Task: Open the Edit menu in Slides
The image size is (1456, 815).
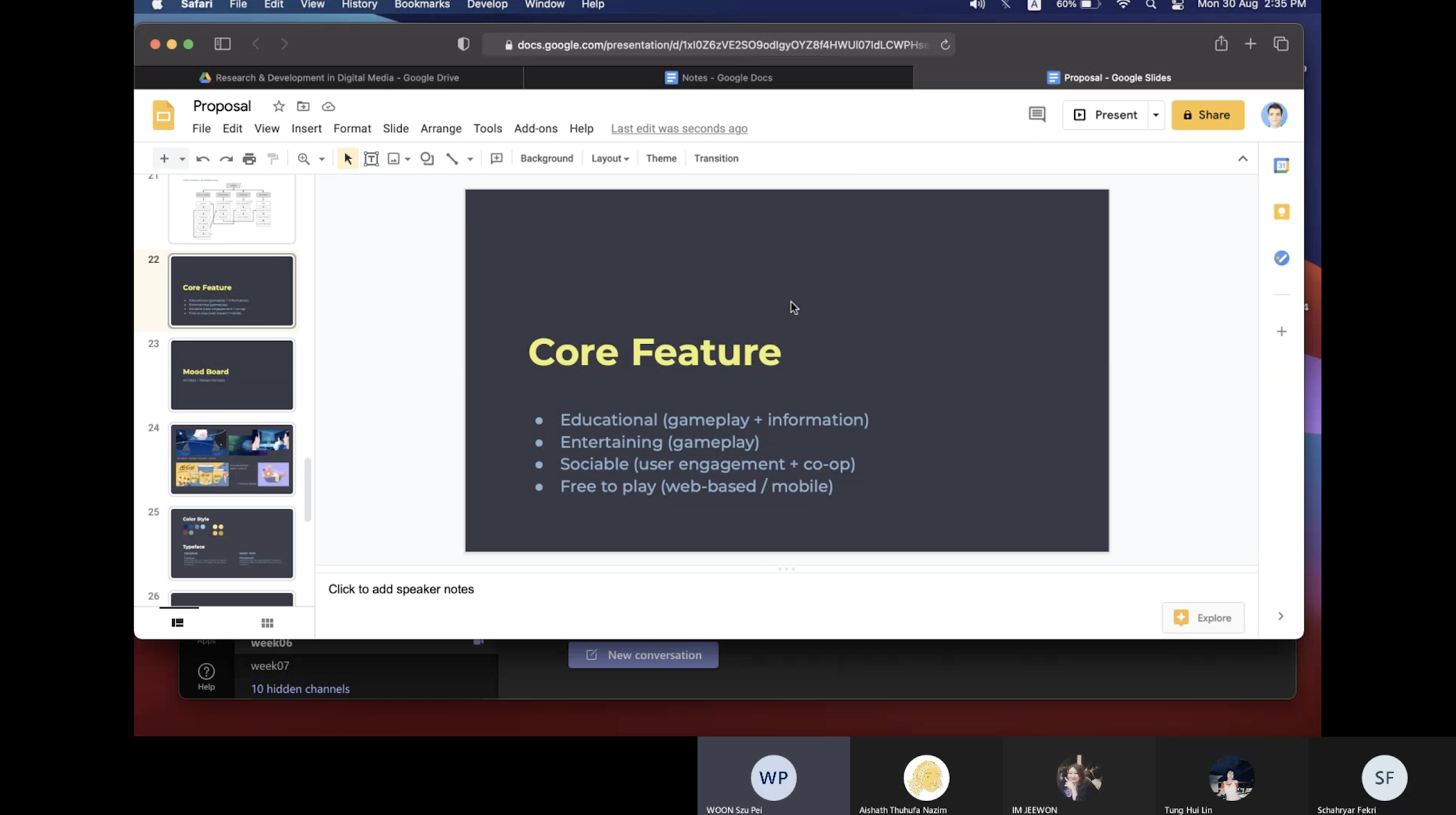Action: (x=232, y=129)
